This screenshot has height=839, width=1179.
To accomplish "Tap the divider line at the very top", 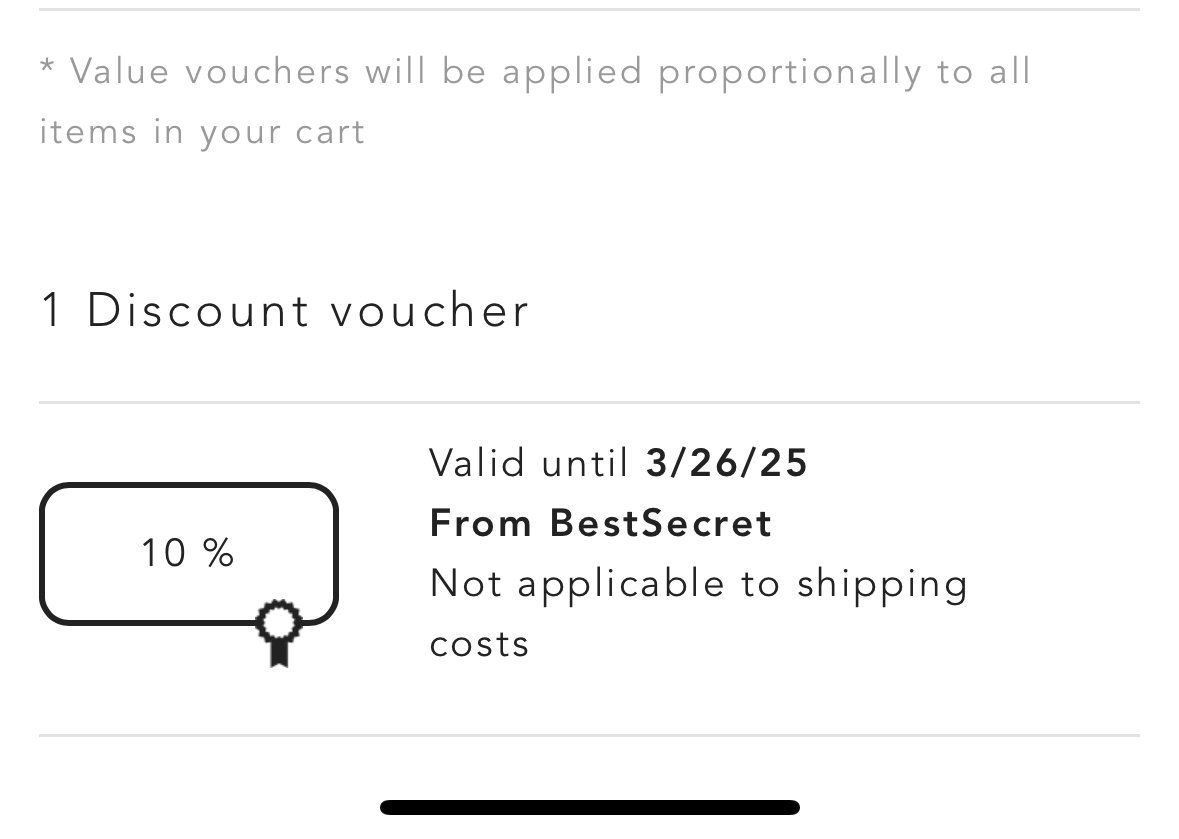I will (x=589, y=10).
